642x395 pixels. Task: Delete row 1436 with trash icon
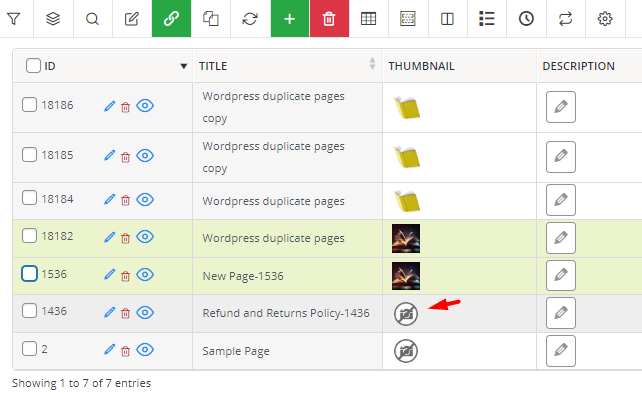pos(125,313)
